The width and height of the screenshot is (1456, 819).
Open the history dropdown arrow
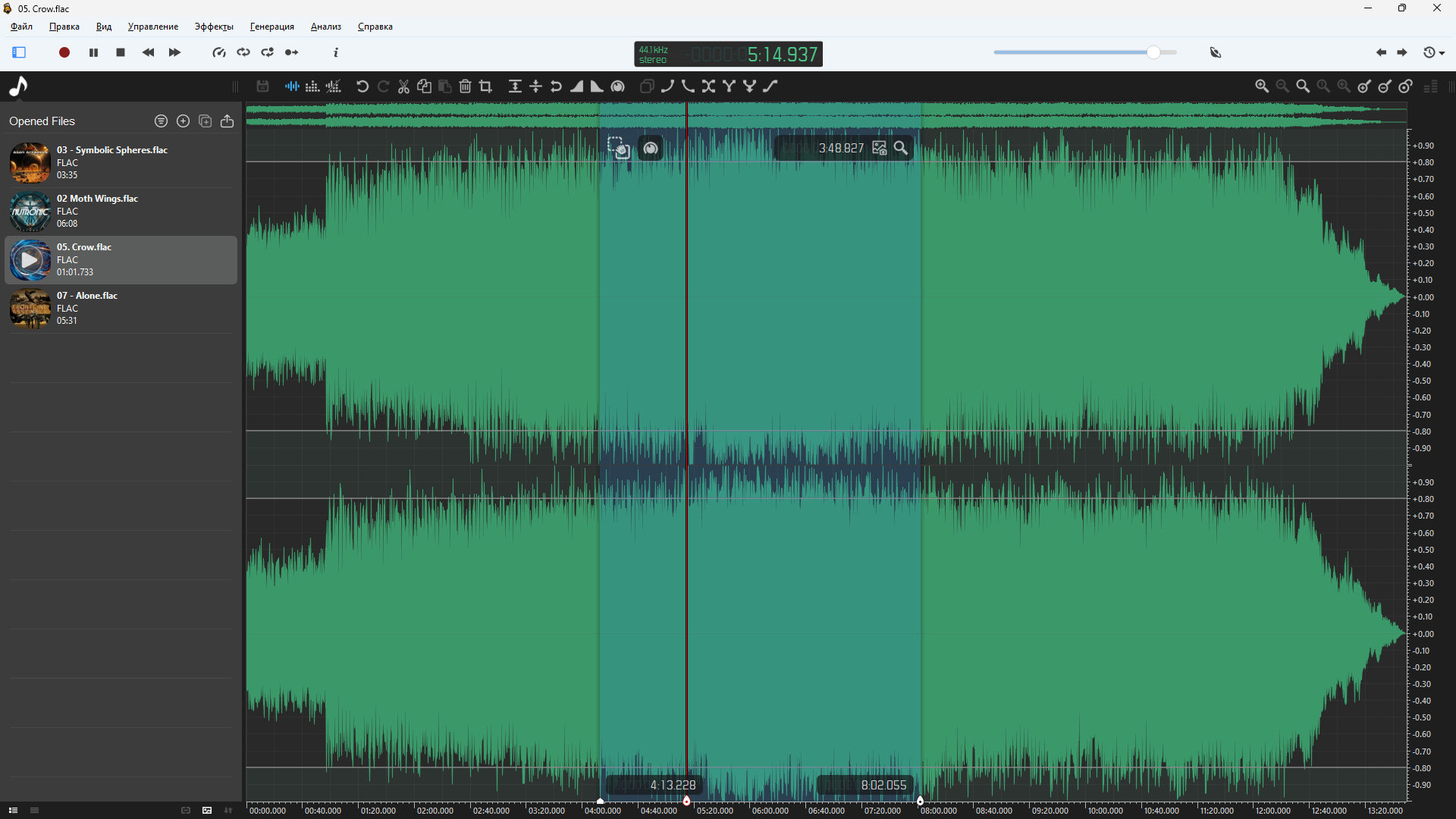click(x=1442, y=53)
